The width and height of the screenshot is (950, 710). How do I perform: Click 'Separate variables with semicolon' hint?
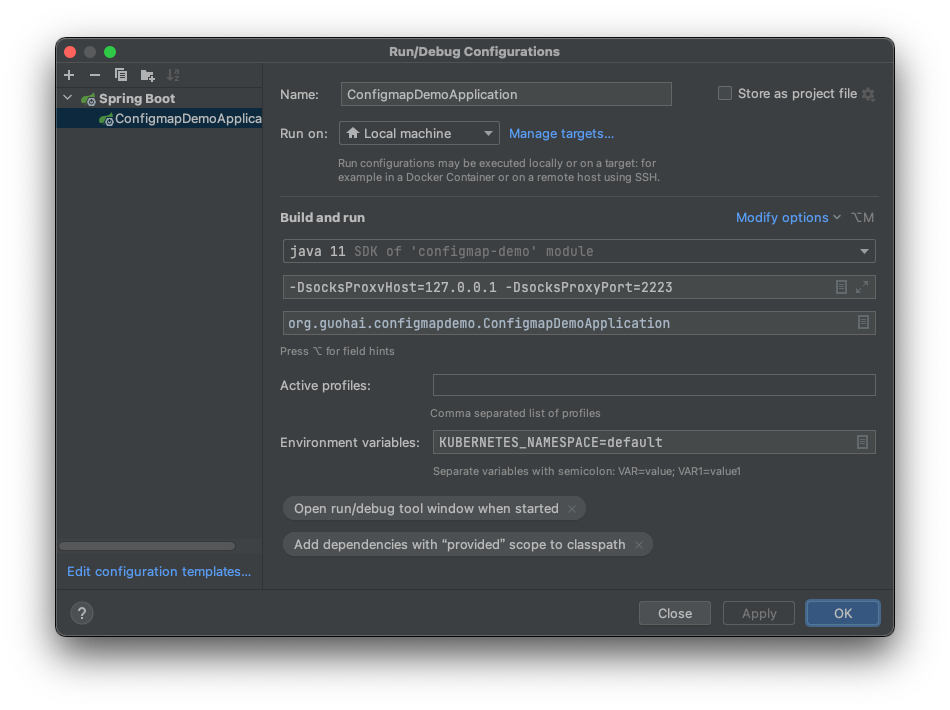586,471
